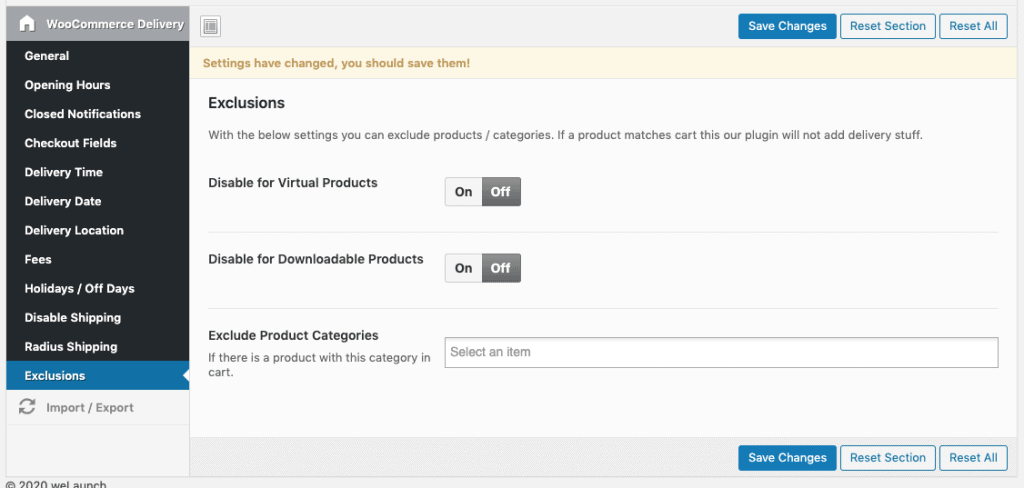Image resolution: width=1024 pixels, height=488 pixels.
Task: Click the bottom Save Changes button
Action: (x=787, y=458)
